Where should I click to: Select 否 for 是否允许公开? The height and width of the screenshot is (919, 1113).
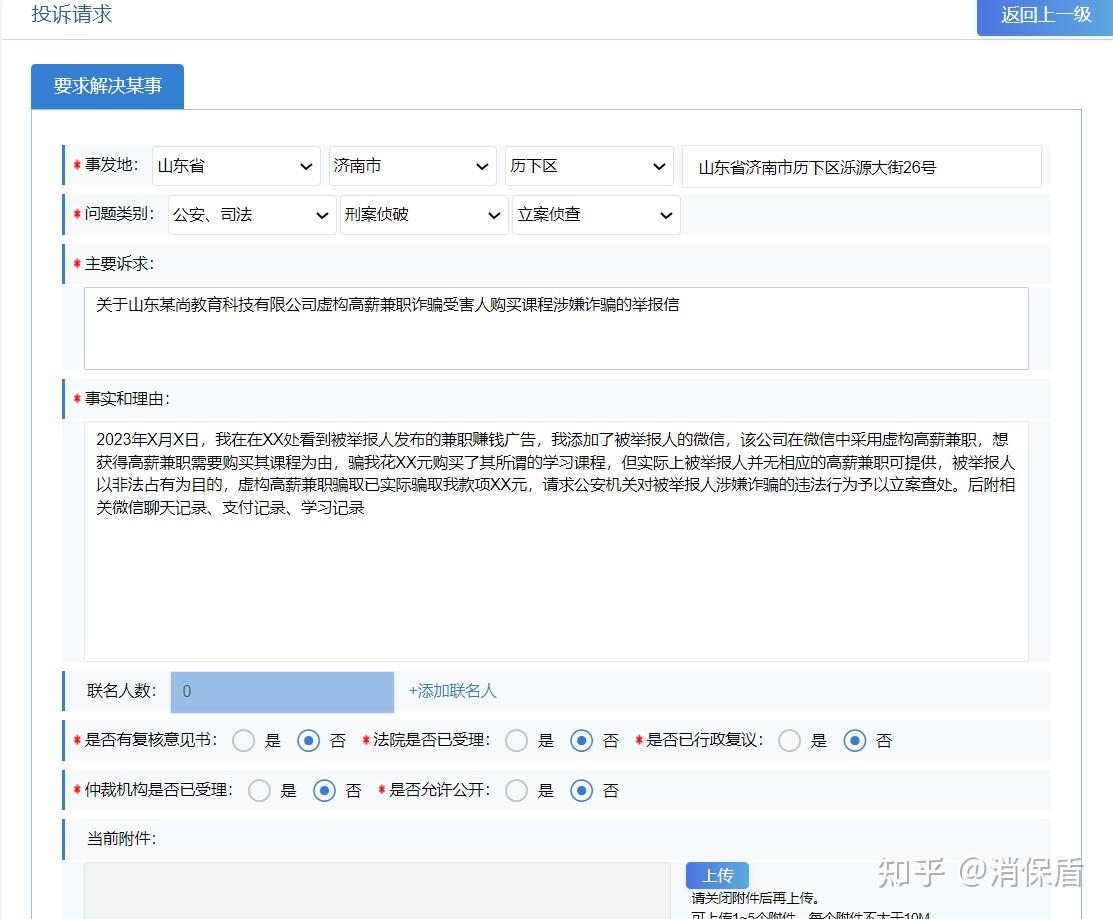click(581, 791)
